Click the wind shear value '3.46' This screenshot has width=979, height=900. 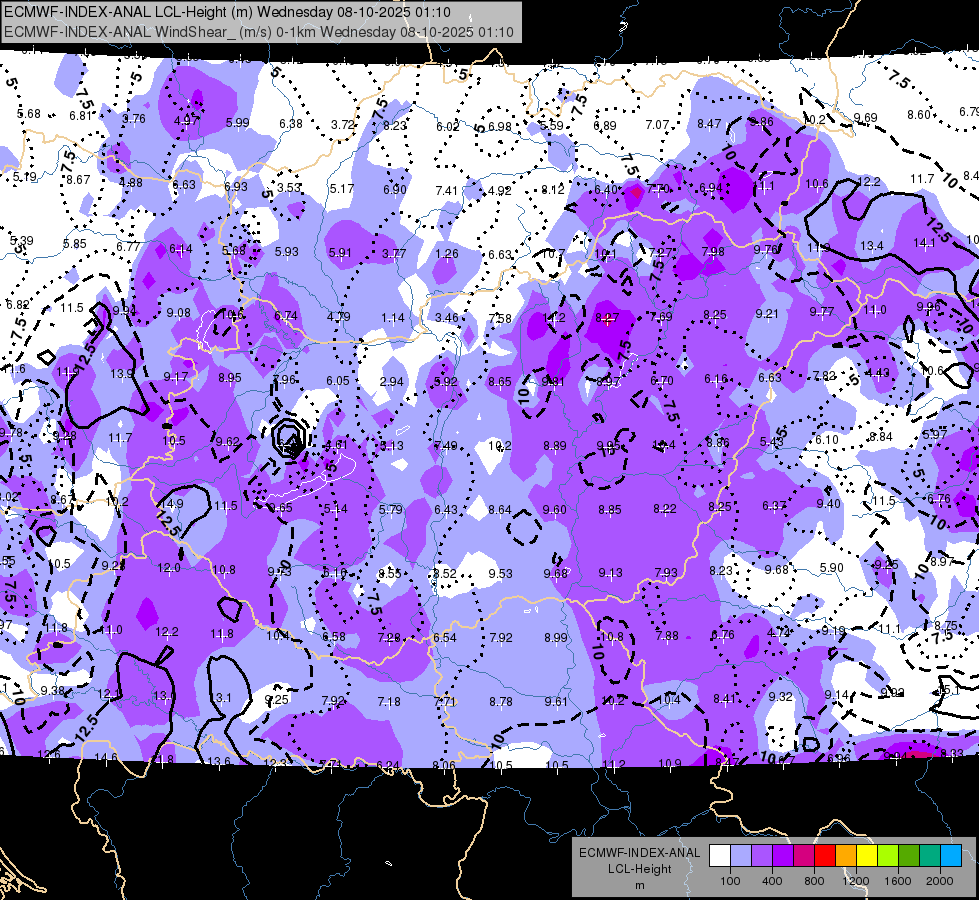pyautogui.click(x=447, y=317)
